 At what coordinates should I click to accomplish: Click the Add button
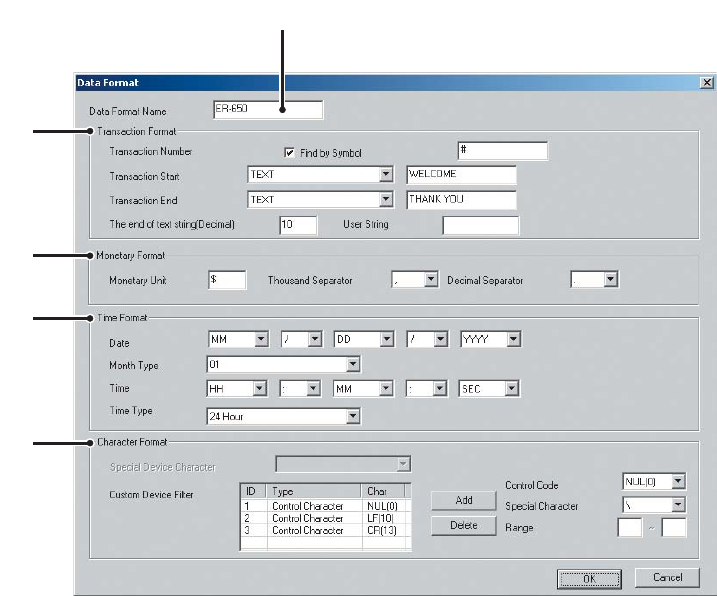464,500
